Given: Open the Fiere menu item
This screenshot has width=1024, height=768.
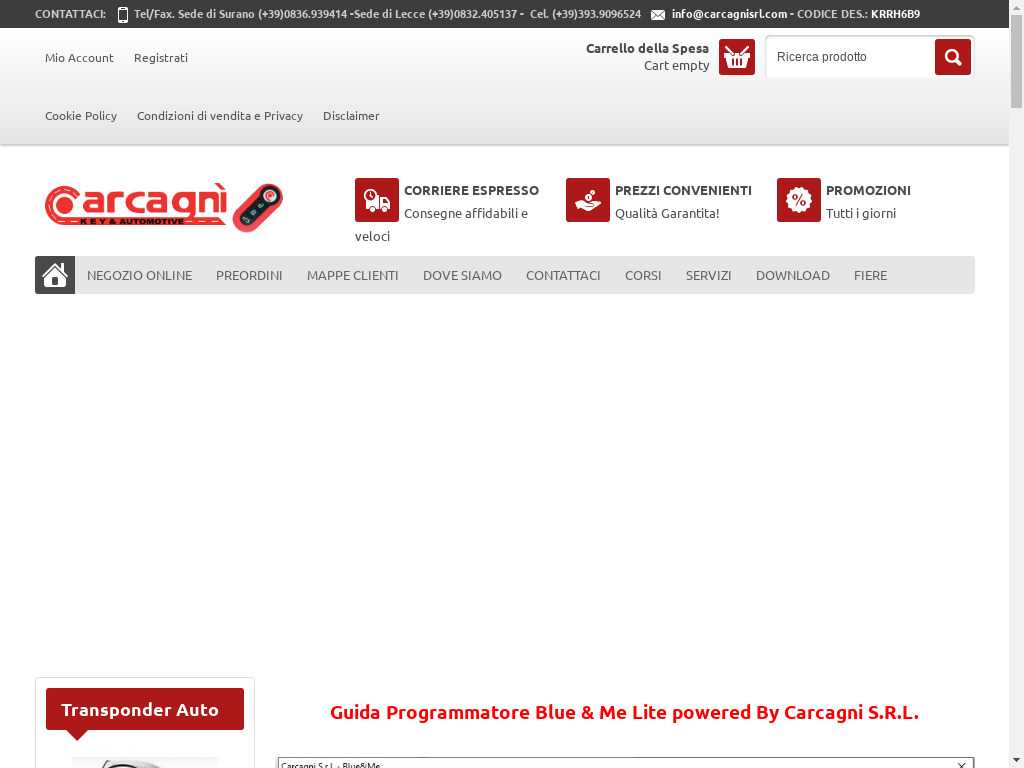Looking at the screenshot, I should (x=871, y=276).
